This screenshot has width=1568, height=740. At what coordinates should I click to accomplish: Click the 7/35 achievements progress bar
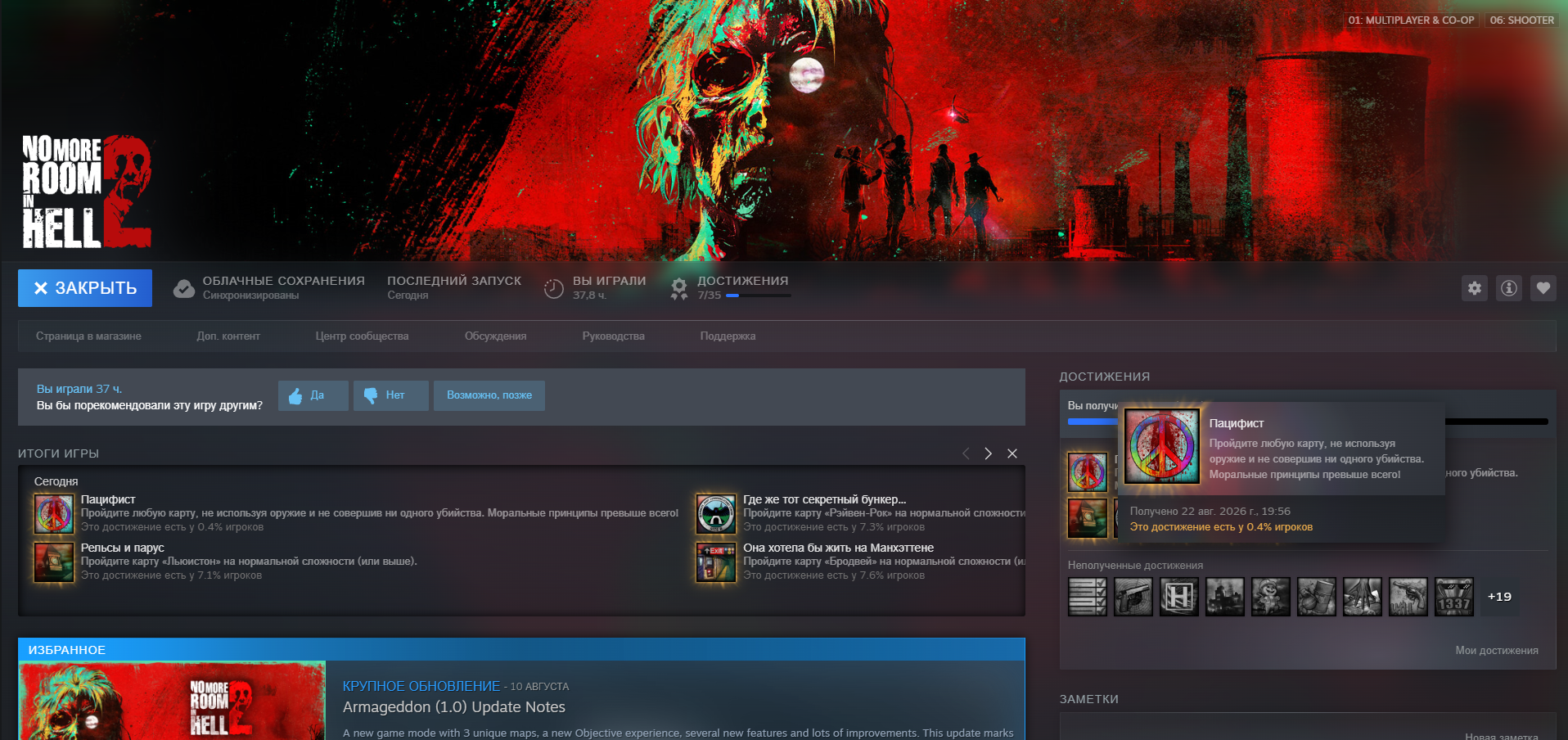[759, 296]
